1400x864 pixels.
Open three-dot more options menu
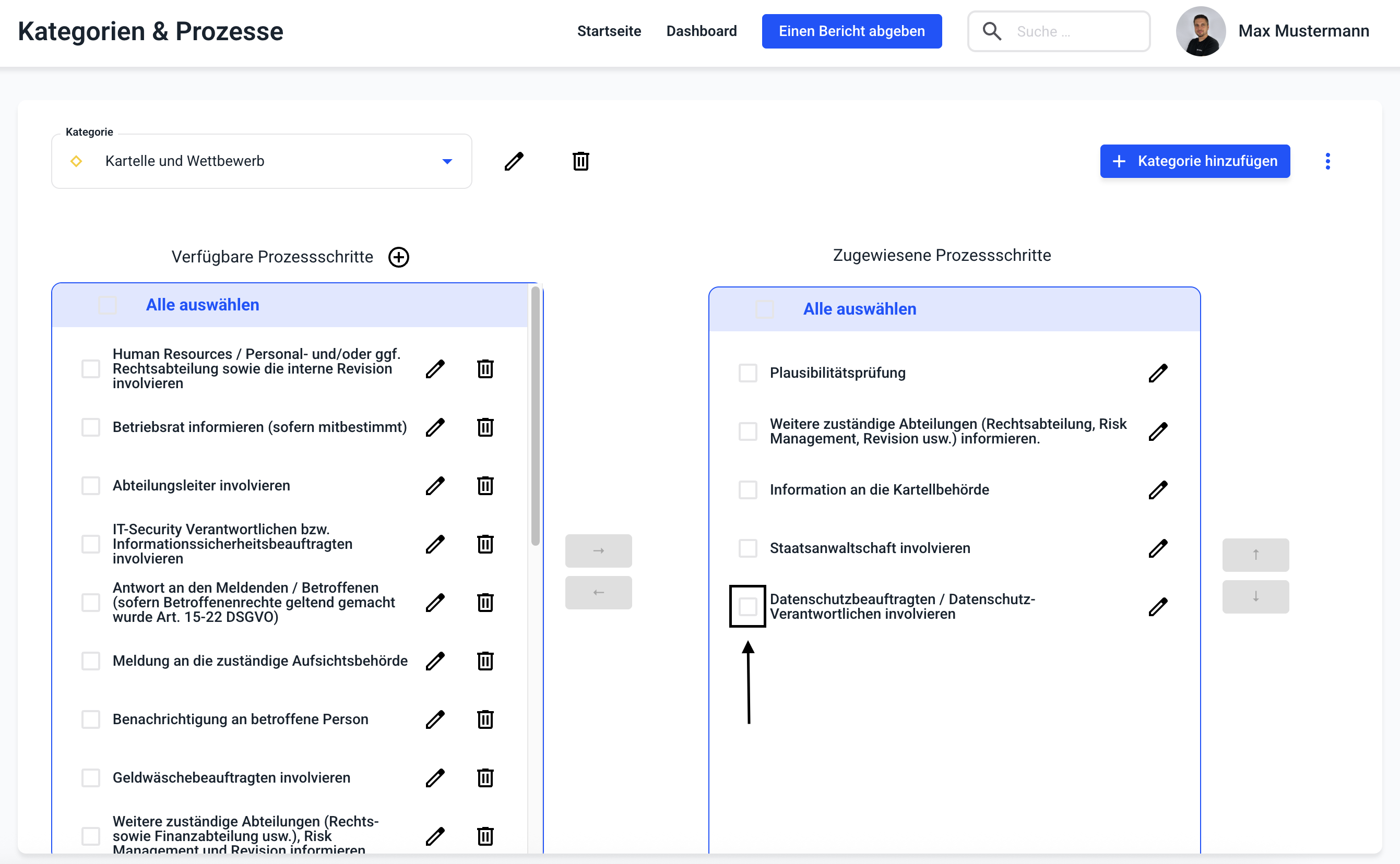pos(1327,161)
